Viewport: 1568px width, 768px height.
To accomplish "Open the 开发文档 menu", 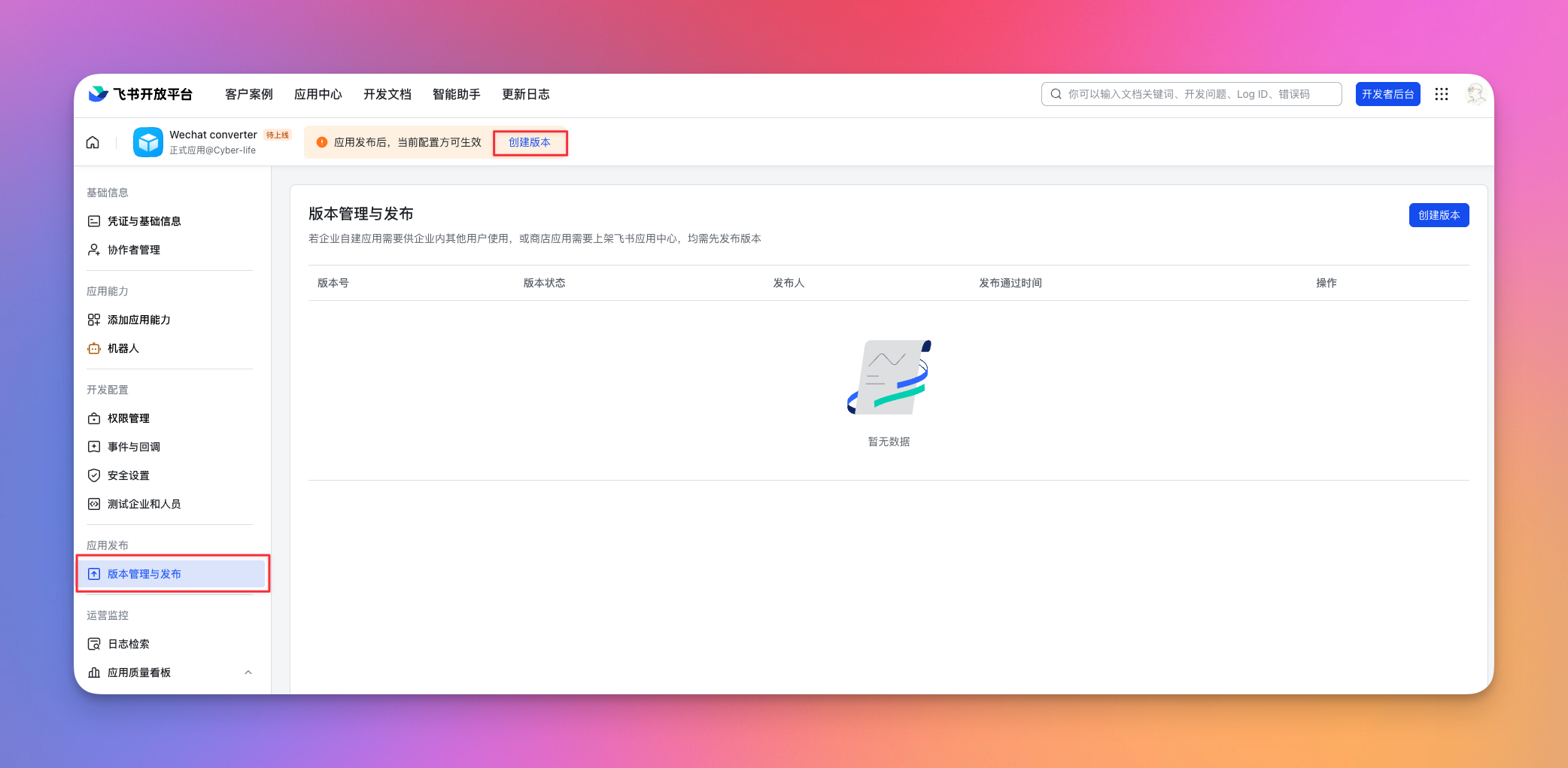I will click(x=387, y=94).
